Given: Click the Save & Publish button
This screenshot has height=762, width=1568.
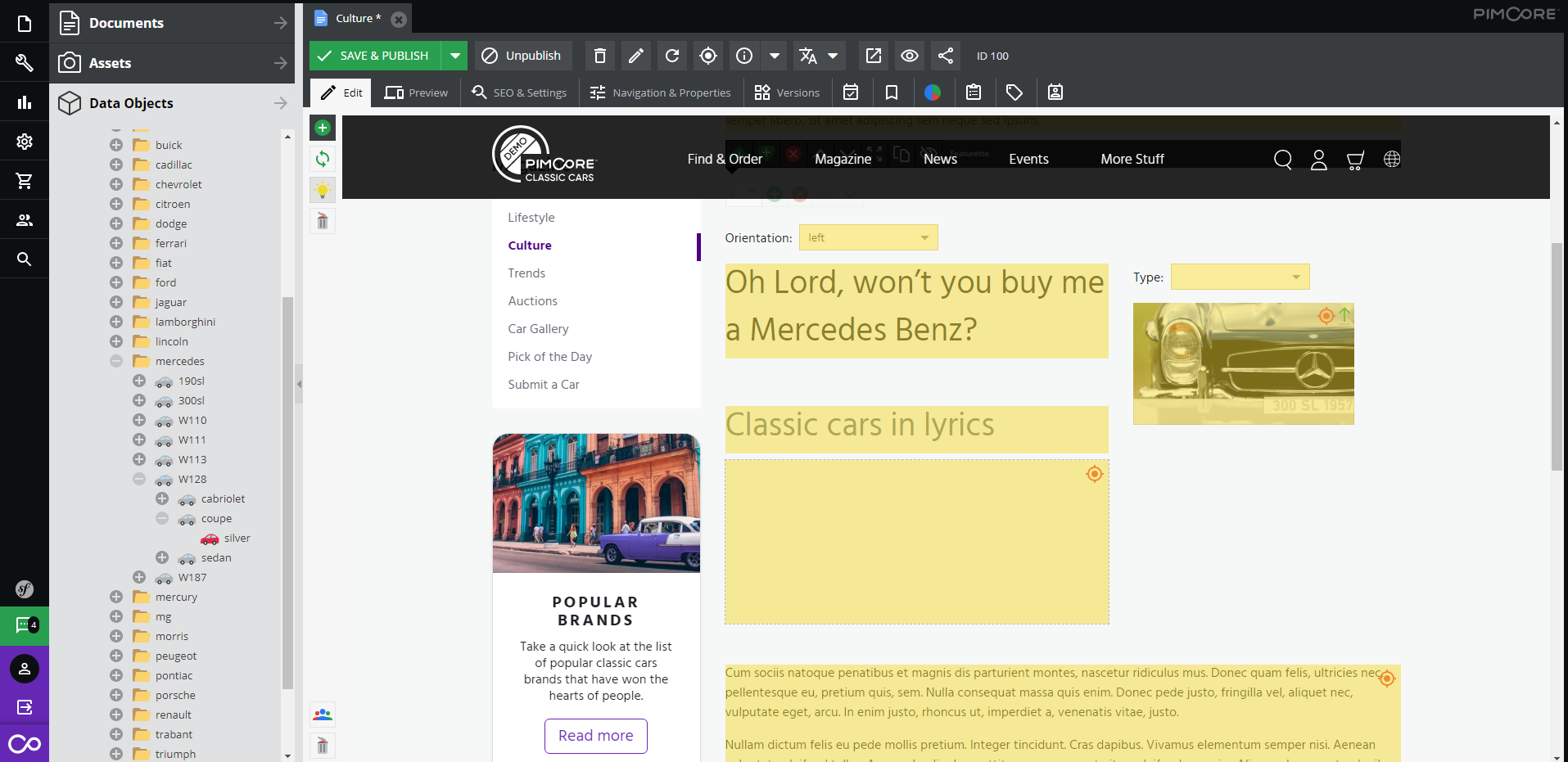Looking at the screenshot, I should pyautogui.click(x=375, y=56).
